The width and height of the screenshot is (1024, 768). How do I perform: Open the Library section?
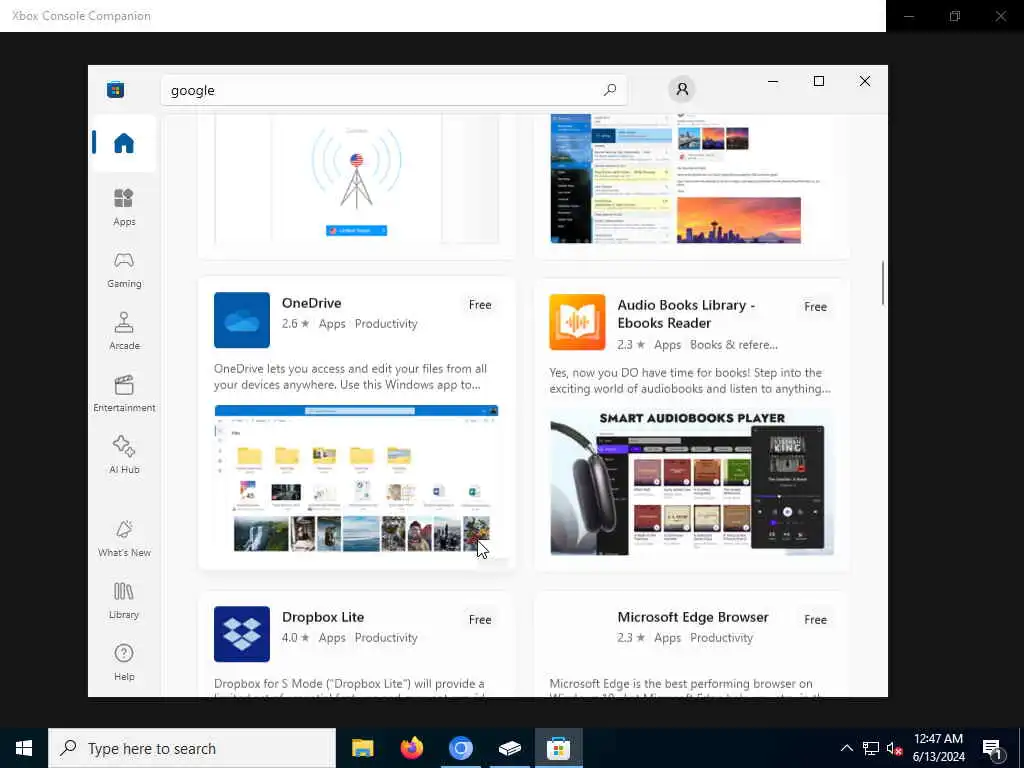point(123,601)
